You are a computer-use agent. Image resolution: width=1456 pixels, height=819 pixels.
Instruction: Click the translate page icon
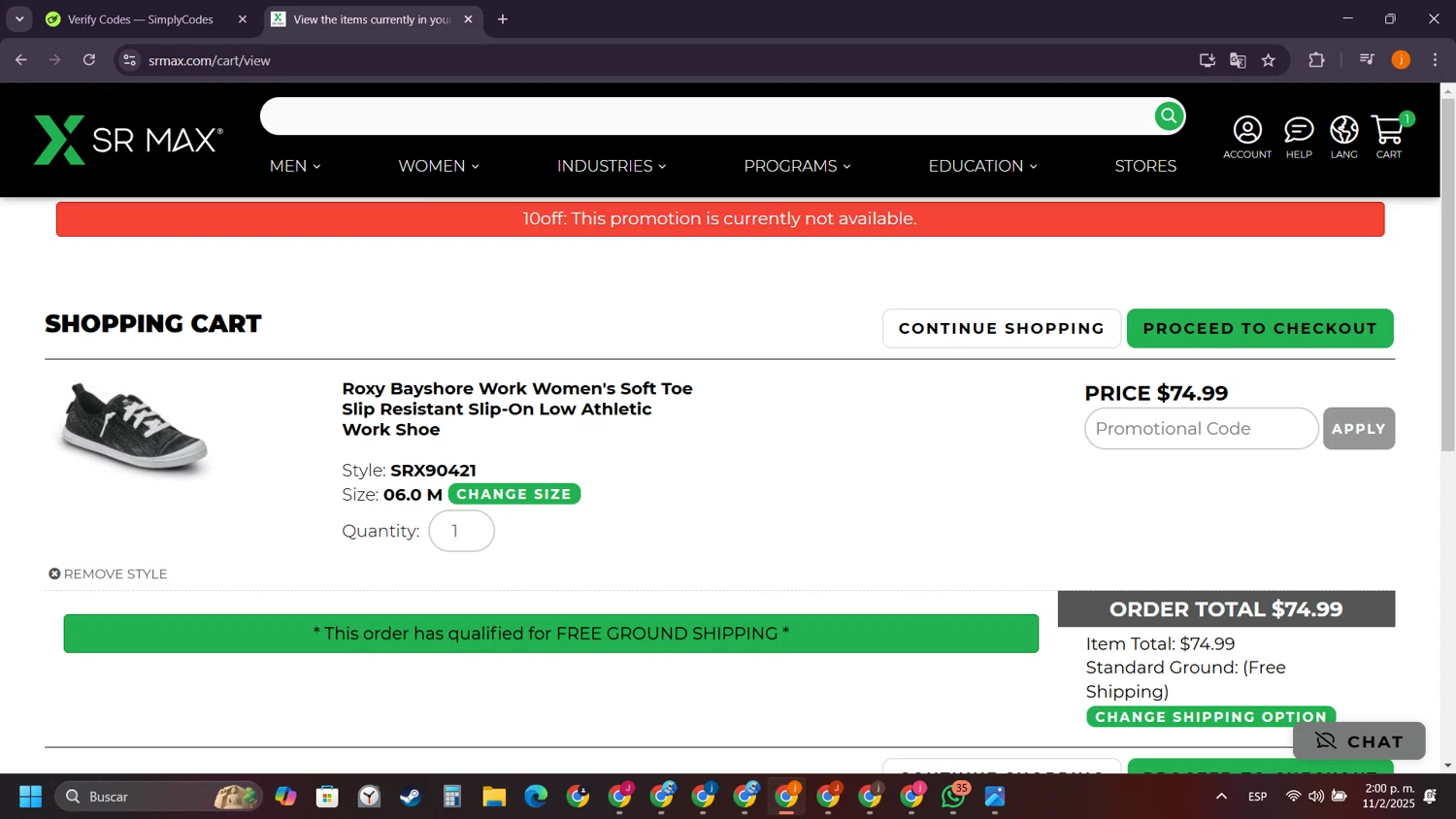[1238, 60]
